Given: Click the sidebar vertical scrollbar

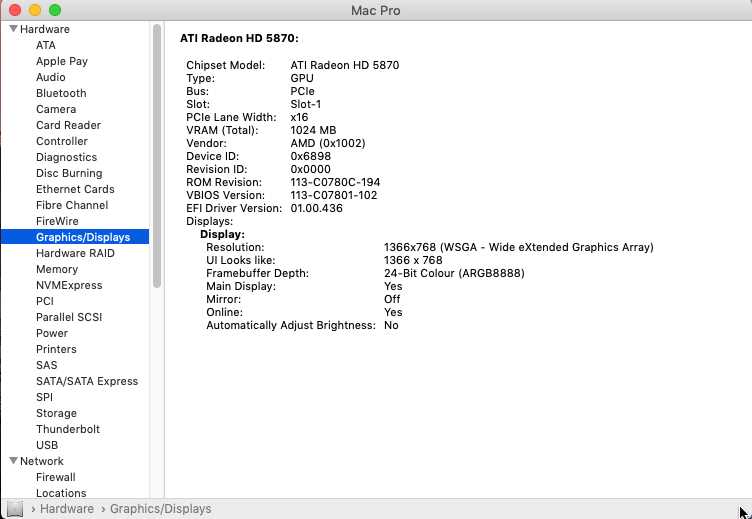Looking at the screenshot, I should coord(157,156).
